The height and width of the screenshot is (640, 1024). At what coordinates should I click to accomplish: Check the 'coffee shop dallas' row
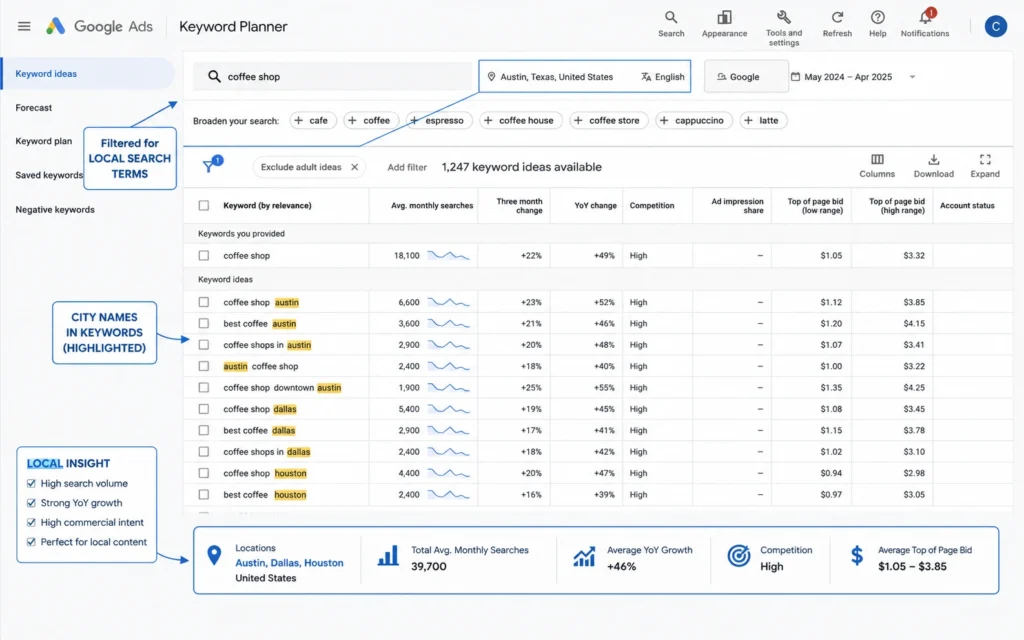(x=204, y=409)
